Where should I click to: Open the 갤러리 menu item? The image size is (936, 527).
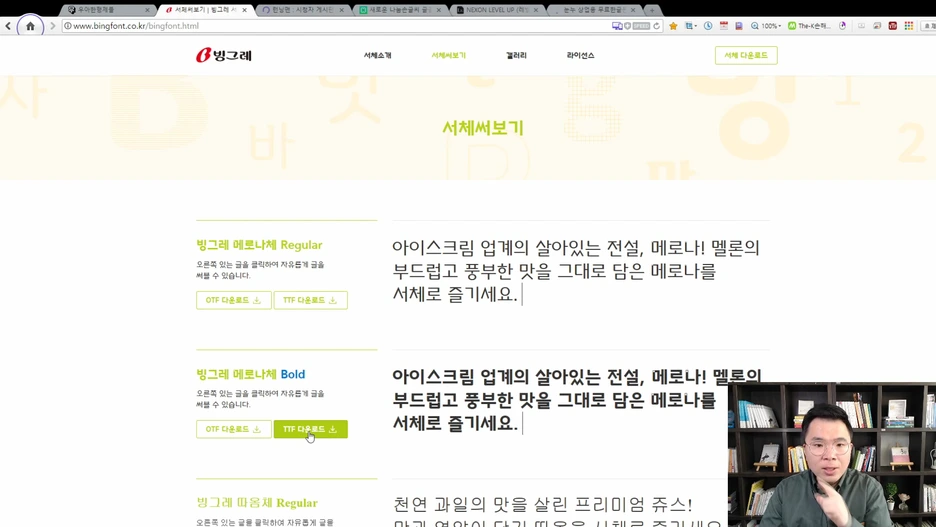516,55
